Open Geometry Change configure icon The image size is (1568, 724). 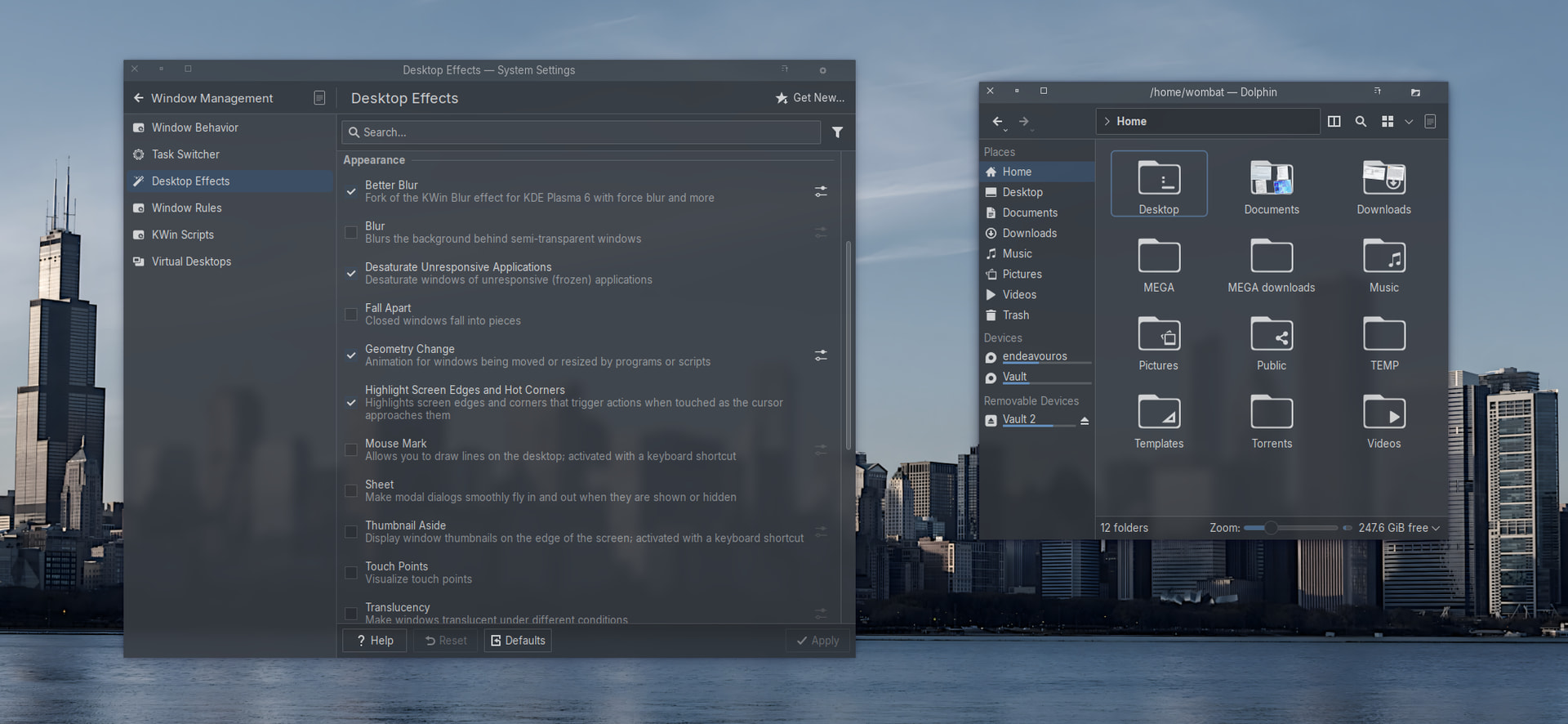click(x=821, y=355)
